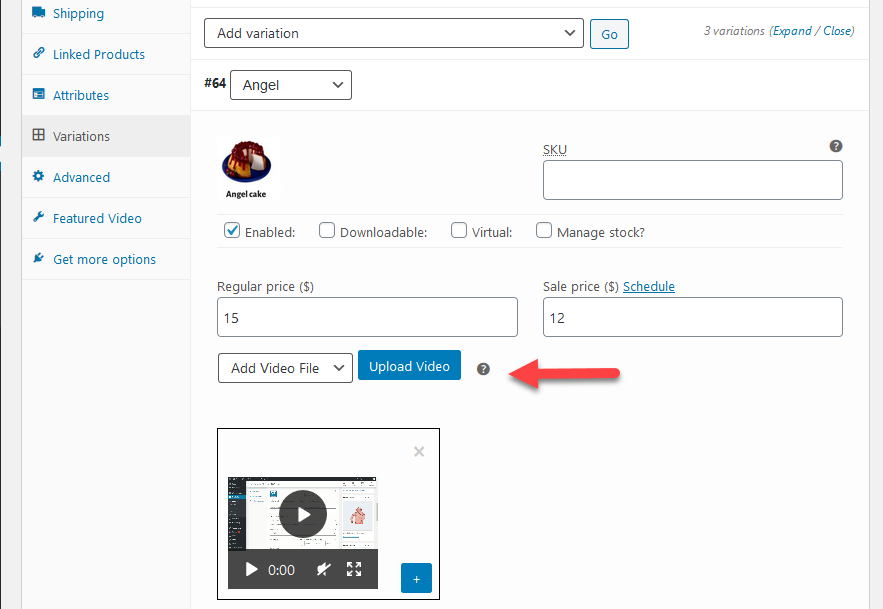Click the Advanced star icon
This screenshot has height=609, width=883.
coord(37,177)
